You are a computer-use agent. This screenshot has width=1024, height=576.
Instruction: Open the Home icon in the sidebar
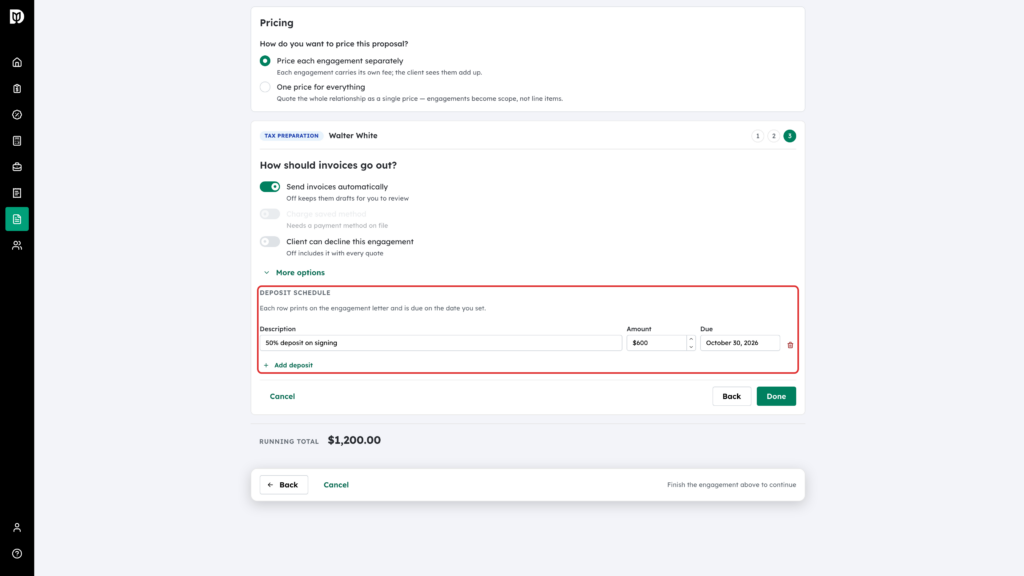tap(17, 63)
